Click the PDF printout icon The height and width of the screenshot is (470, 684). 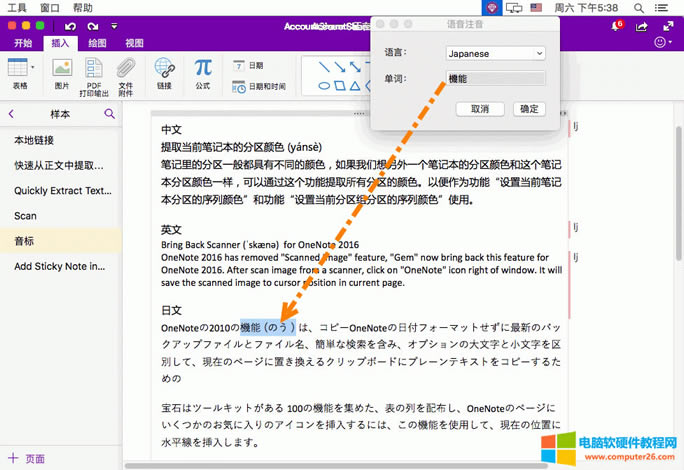tap(95, 68)
